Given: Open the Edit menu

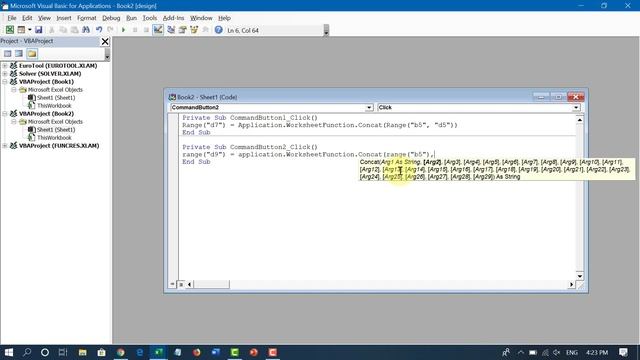Looking at the screenshot, I should point(27,18).
